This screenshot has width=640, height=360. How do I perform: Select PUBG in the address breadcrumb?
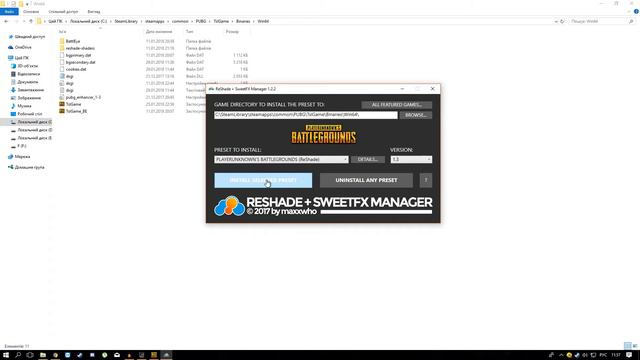click(201, 21)
